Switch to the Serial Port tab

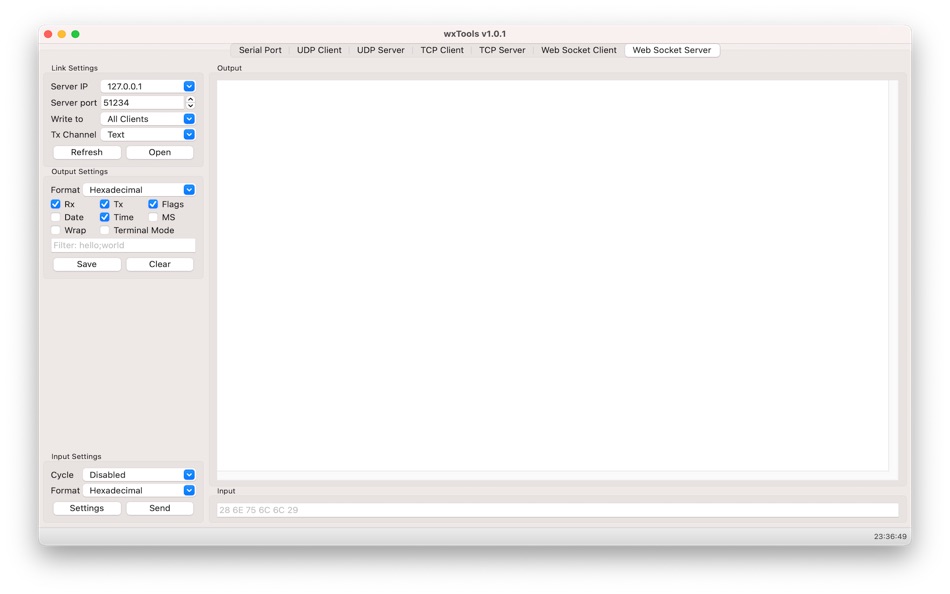point(259,49)
